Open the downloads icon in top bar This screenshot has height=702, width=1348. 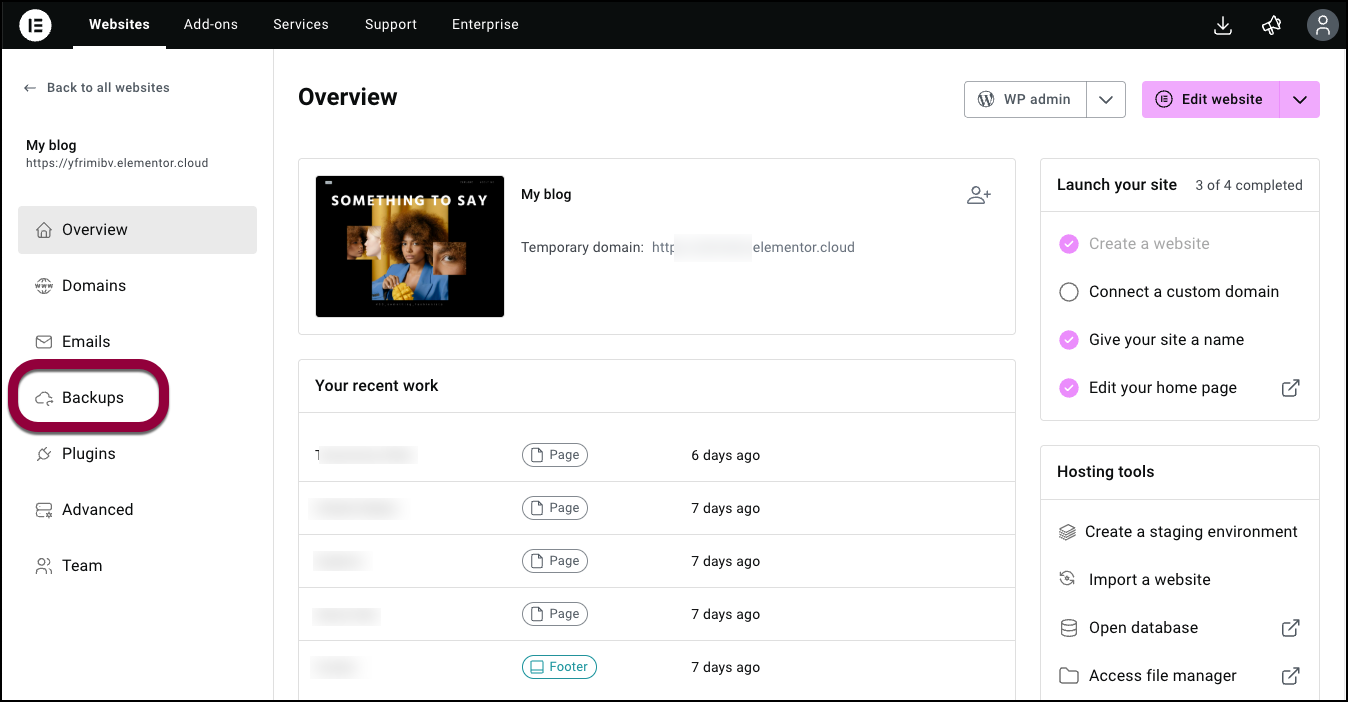(x=1222, y=25)
